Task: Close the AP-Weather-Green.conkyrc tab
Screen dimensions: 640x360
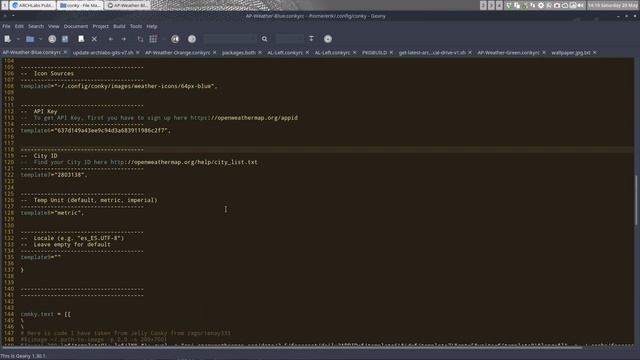Action: point(544,53)
